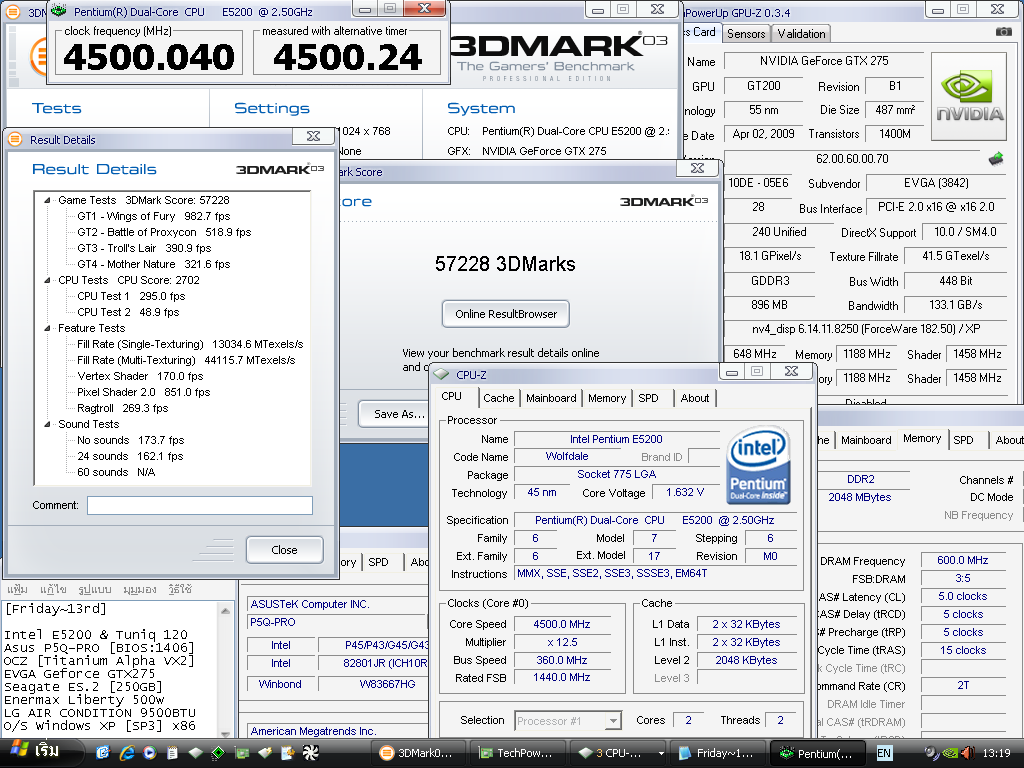
Task: Click the GPU-Z screenshot camera icon
Action: pos(1003,31)
